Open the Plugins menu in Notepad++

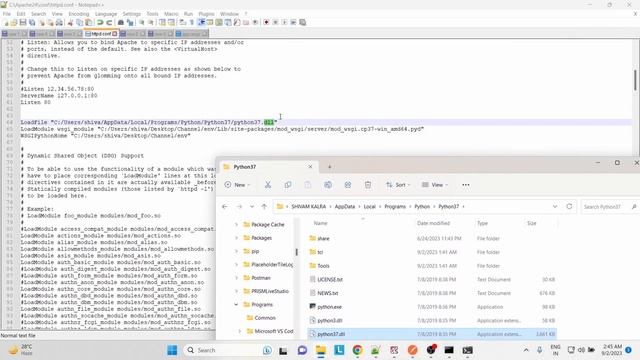click(x=207, y=14)
